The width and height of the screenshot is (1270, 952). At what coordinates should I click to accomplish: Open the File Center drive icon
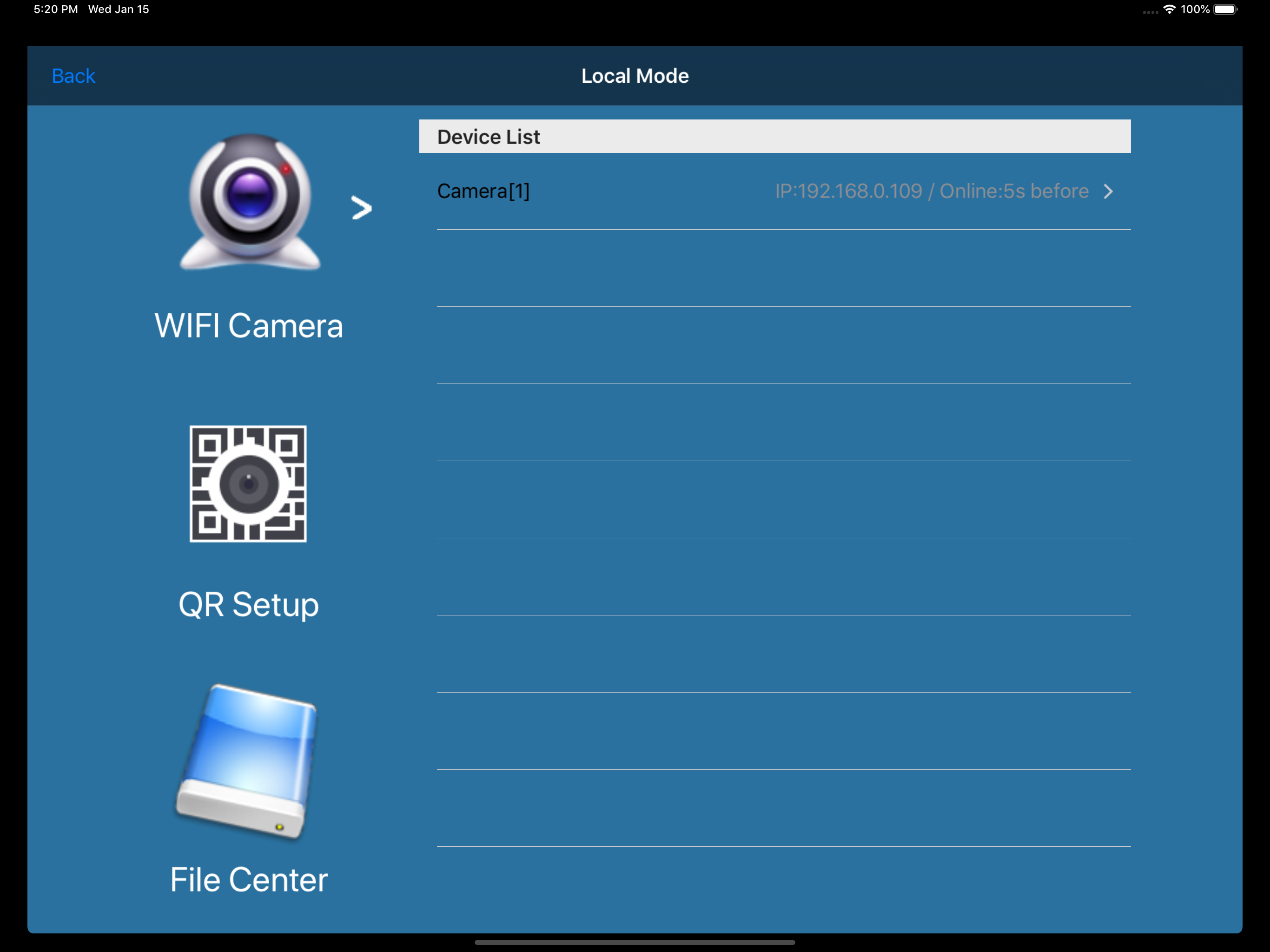tap(247, 761)
